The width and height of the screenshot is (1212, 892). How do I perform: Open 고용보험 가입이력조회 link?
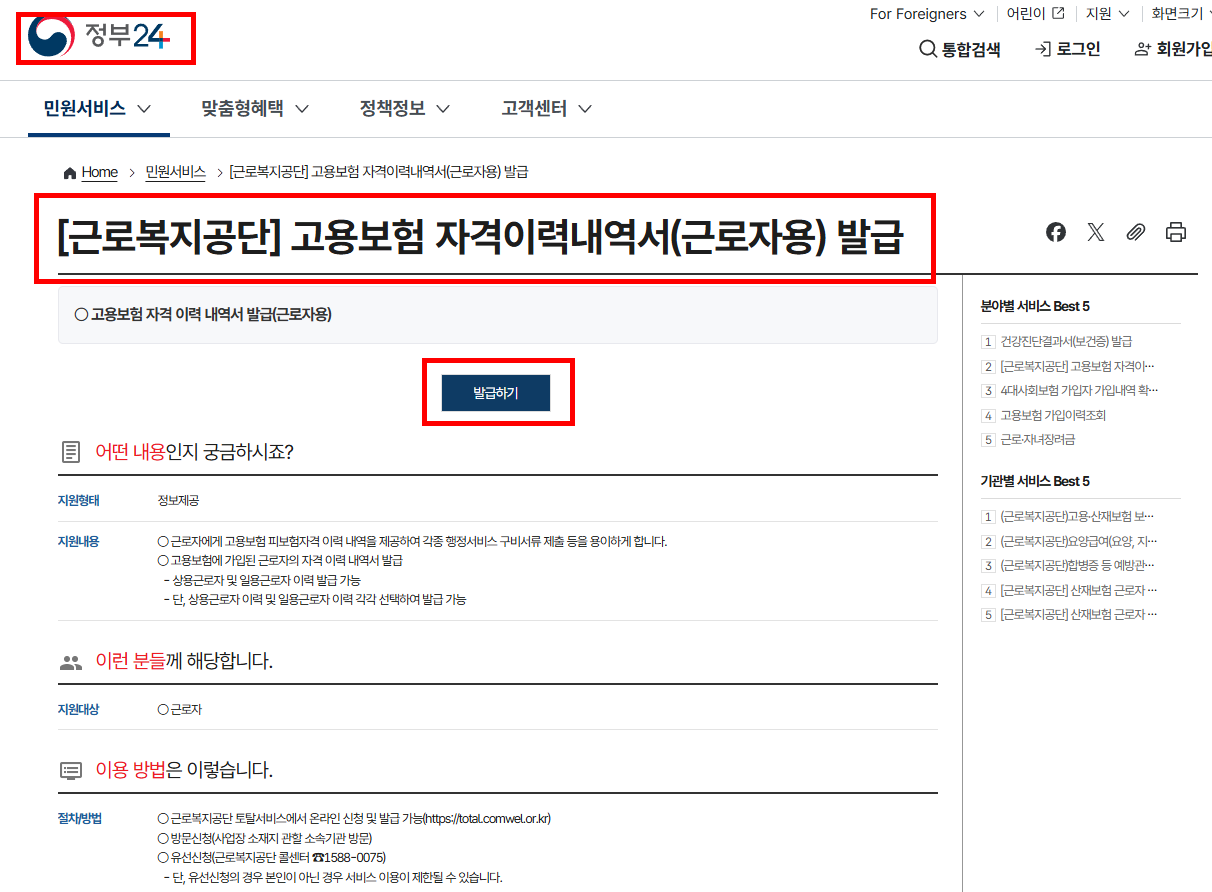click(1053, 415)
